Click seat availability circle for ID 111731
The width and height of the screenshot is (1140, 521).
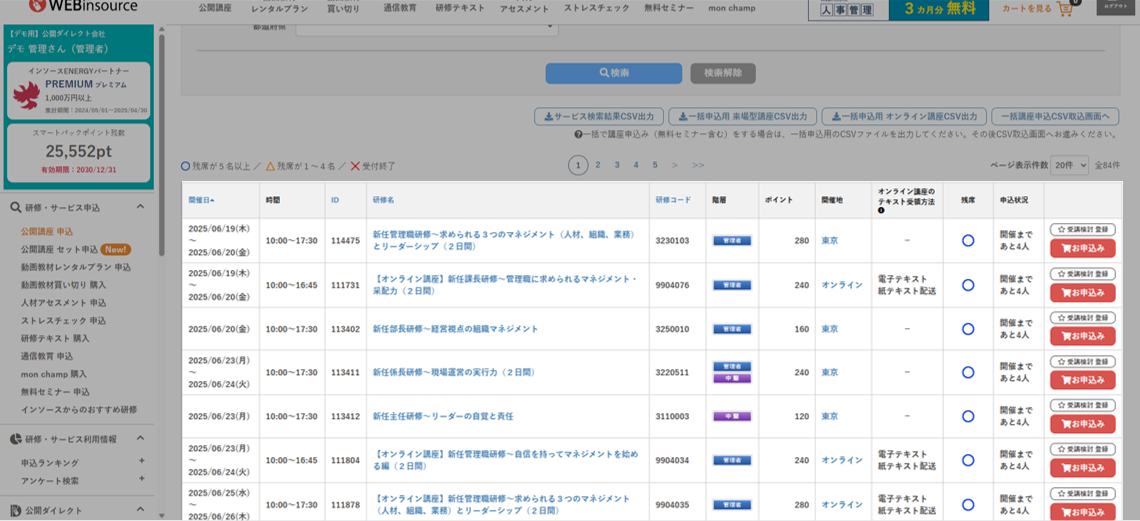tap(968, 285)
